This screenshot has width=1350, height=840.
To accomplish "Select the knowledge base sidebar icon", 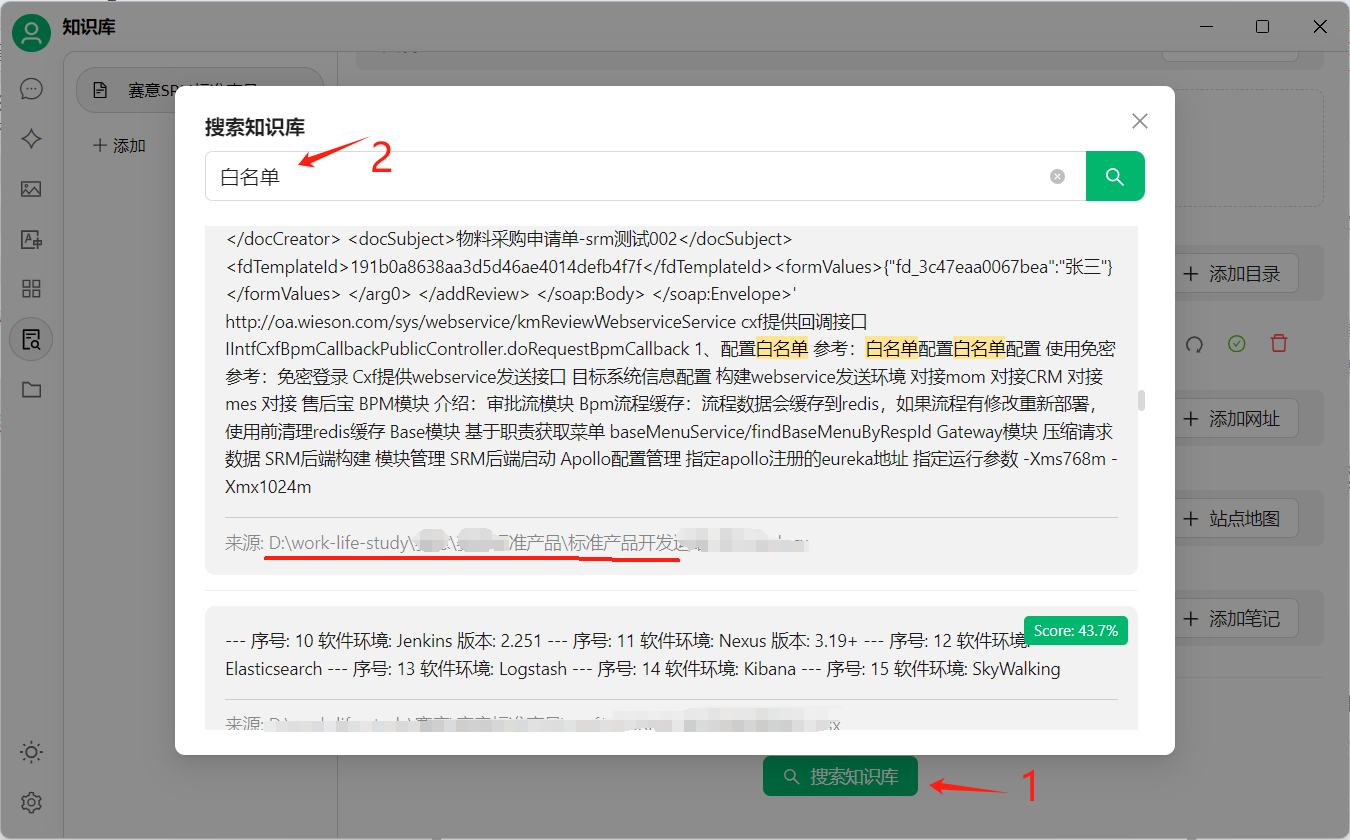I will pos(31,339).
